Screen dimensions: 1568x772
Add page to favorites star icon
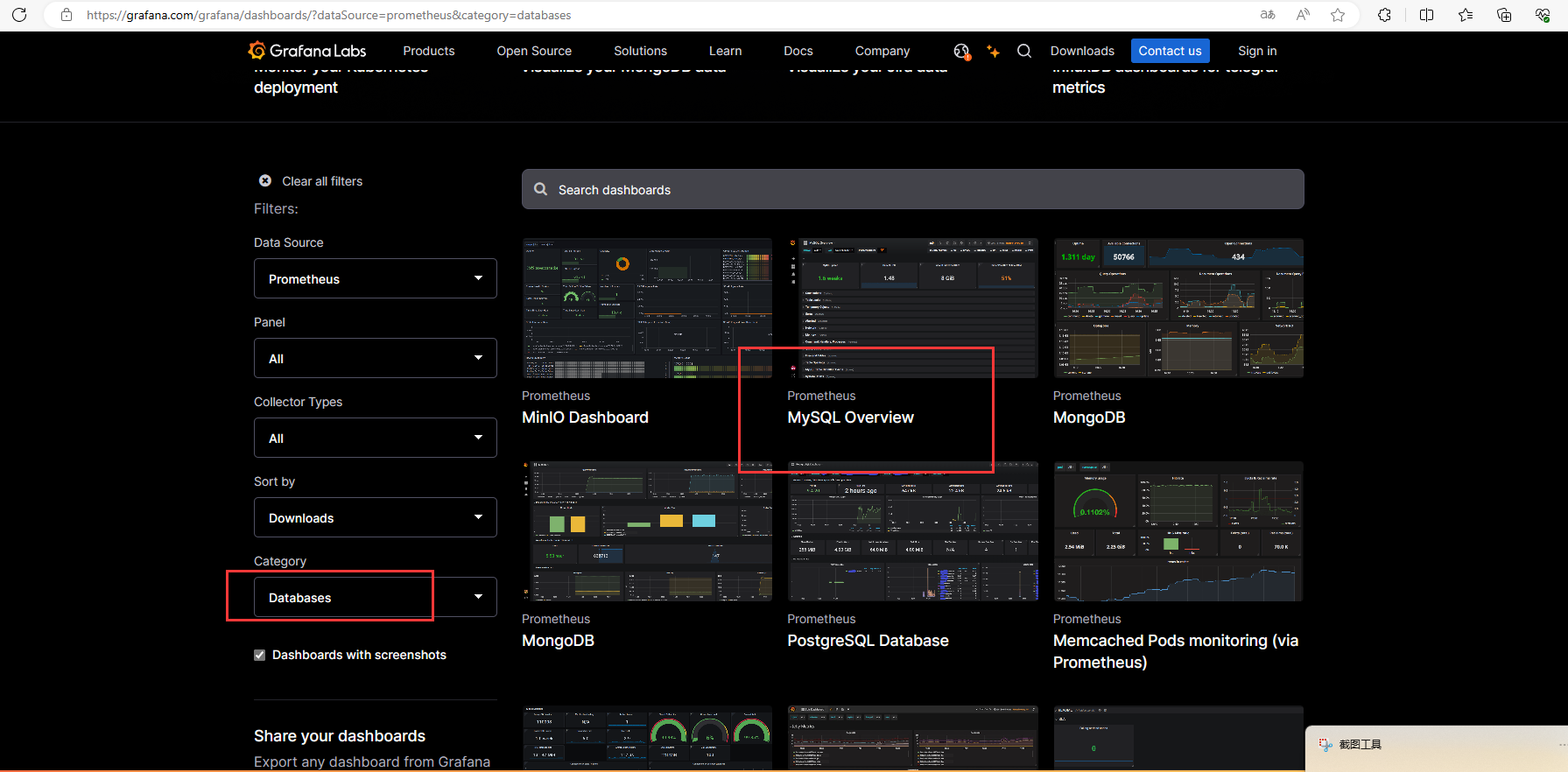coord(1338,15)
